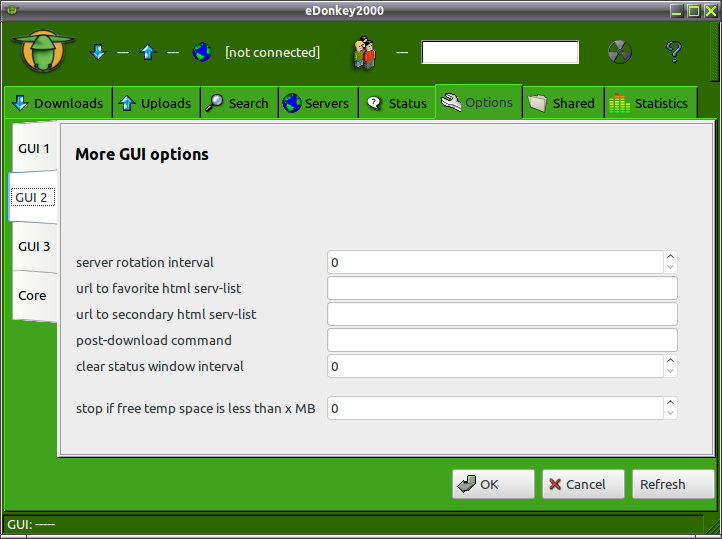Click the globe connection icon
The image size is (722, 539).
pos(202,52)
